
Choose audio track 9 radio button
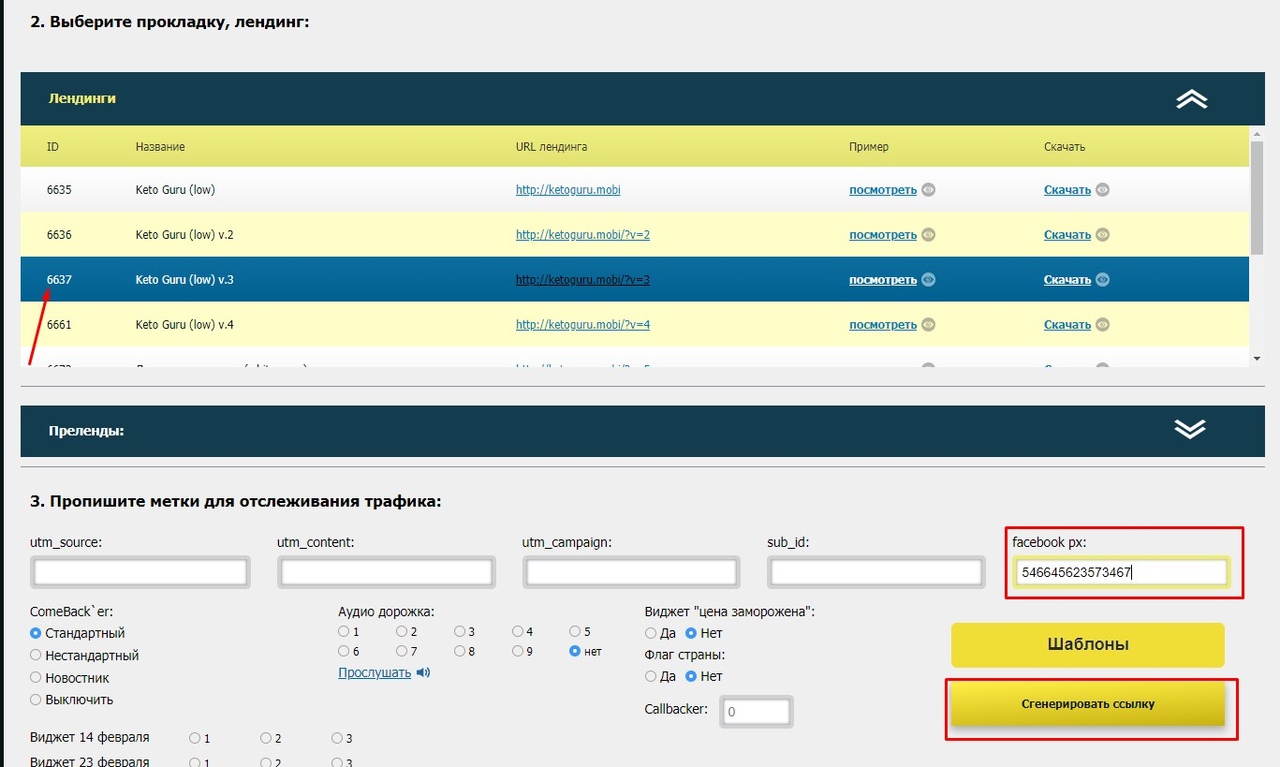517,651
